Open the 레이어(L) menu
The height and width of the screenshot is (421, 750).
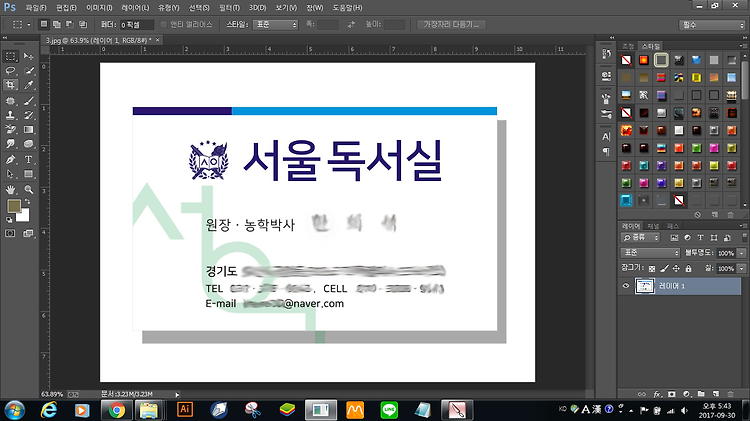pyautogui.click(x=135, y=8)
